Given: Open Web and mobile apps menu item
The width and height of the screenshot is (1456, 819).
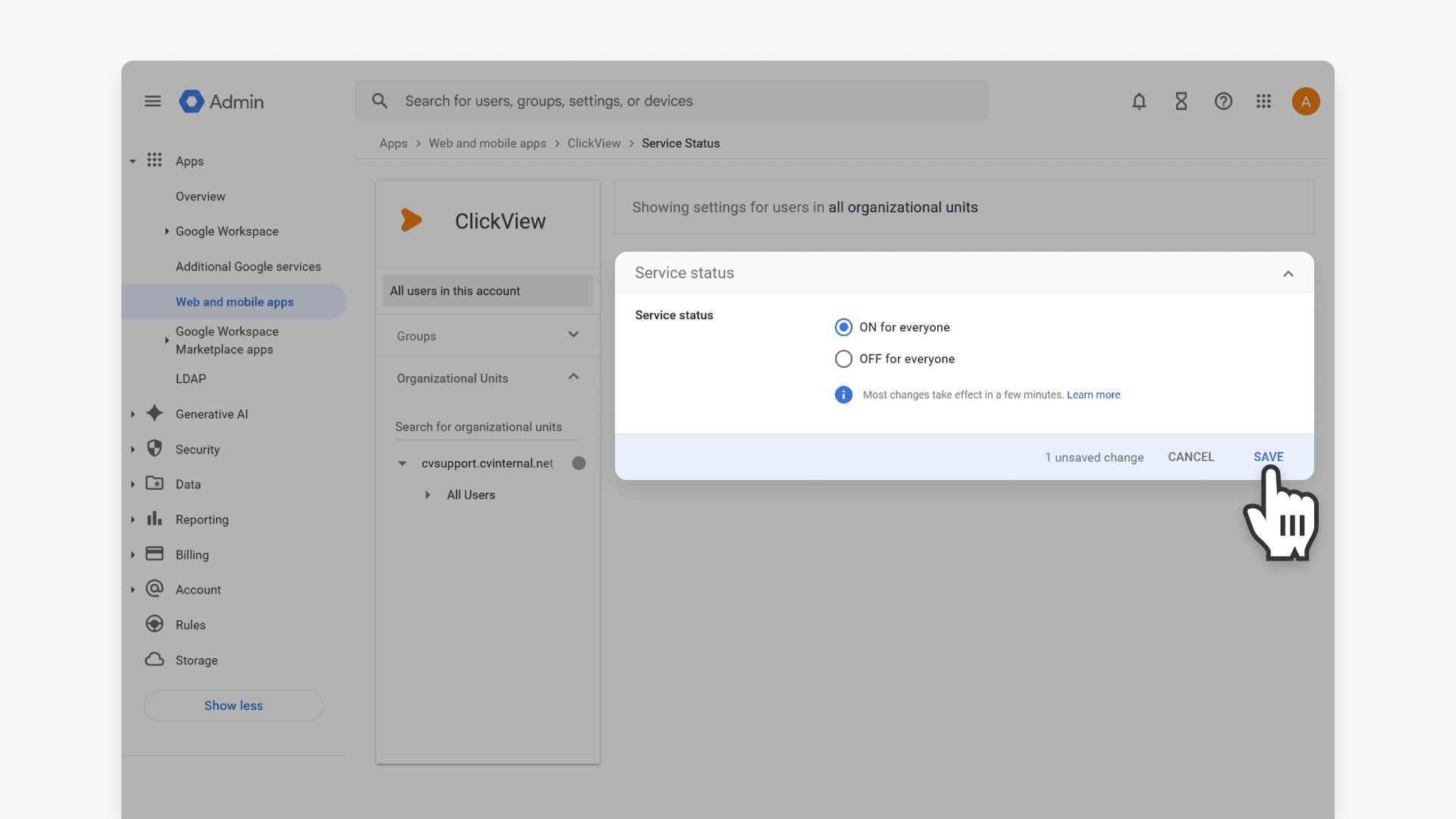Looking at the screenshot, I should pyautogui.click(x=234, y=302).
